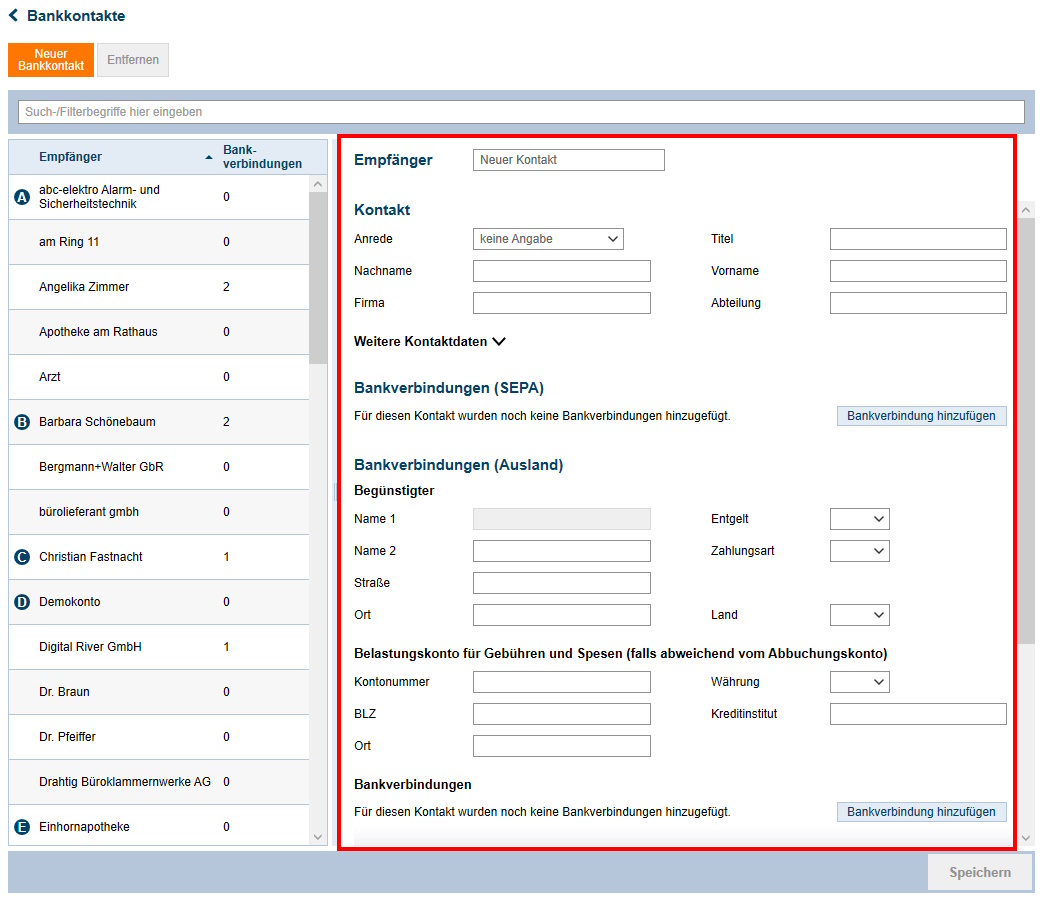Click the Abteilung input field
Image resolution: width=1040 pixels, height=897 pixels.
918,303
